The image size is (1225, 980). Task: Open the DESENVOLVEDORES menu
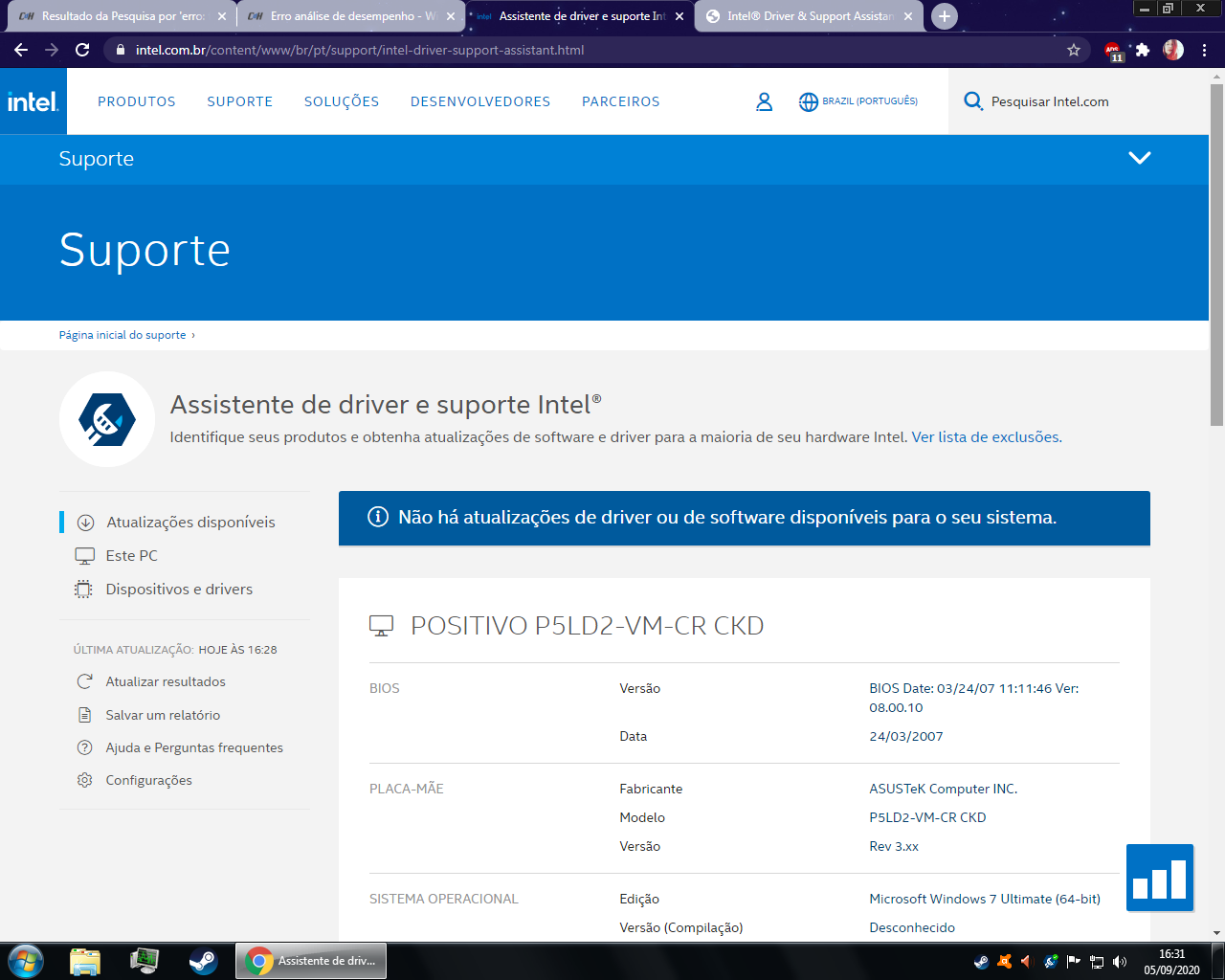coord(480,101)
